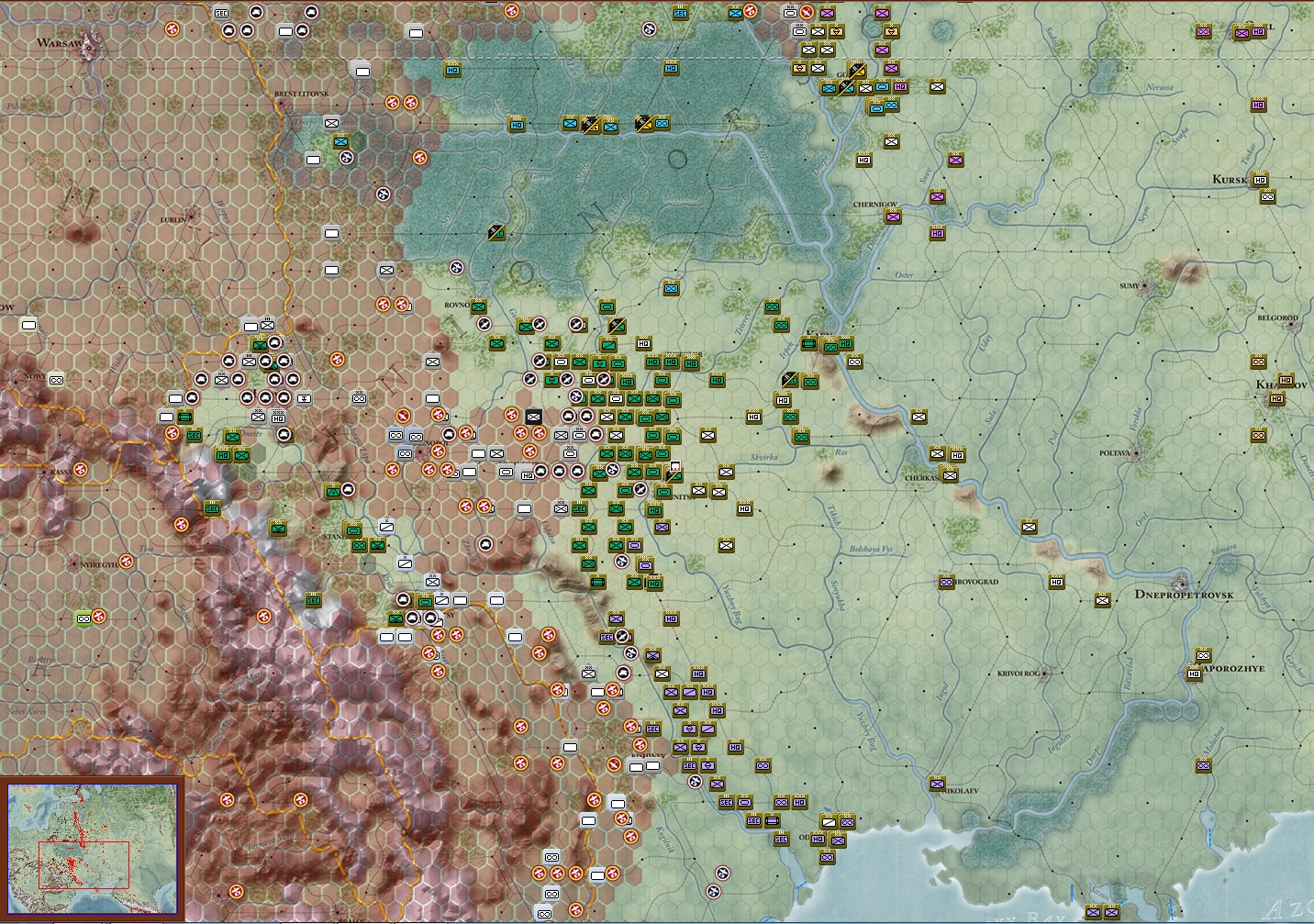Click the Brest Litovsk city label
The width and height of the screenshot is (1314, 924).
pos(301,95)
